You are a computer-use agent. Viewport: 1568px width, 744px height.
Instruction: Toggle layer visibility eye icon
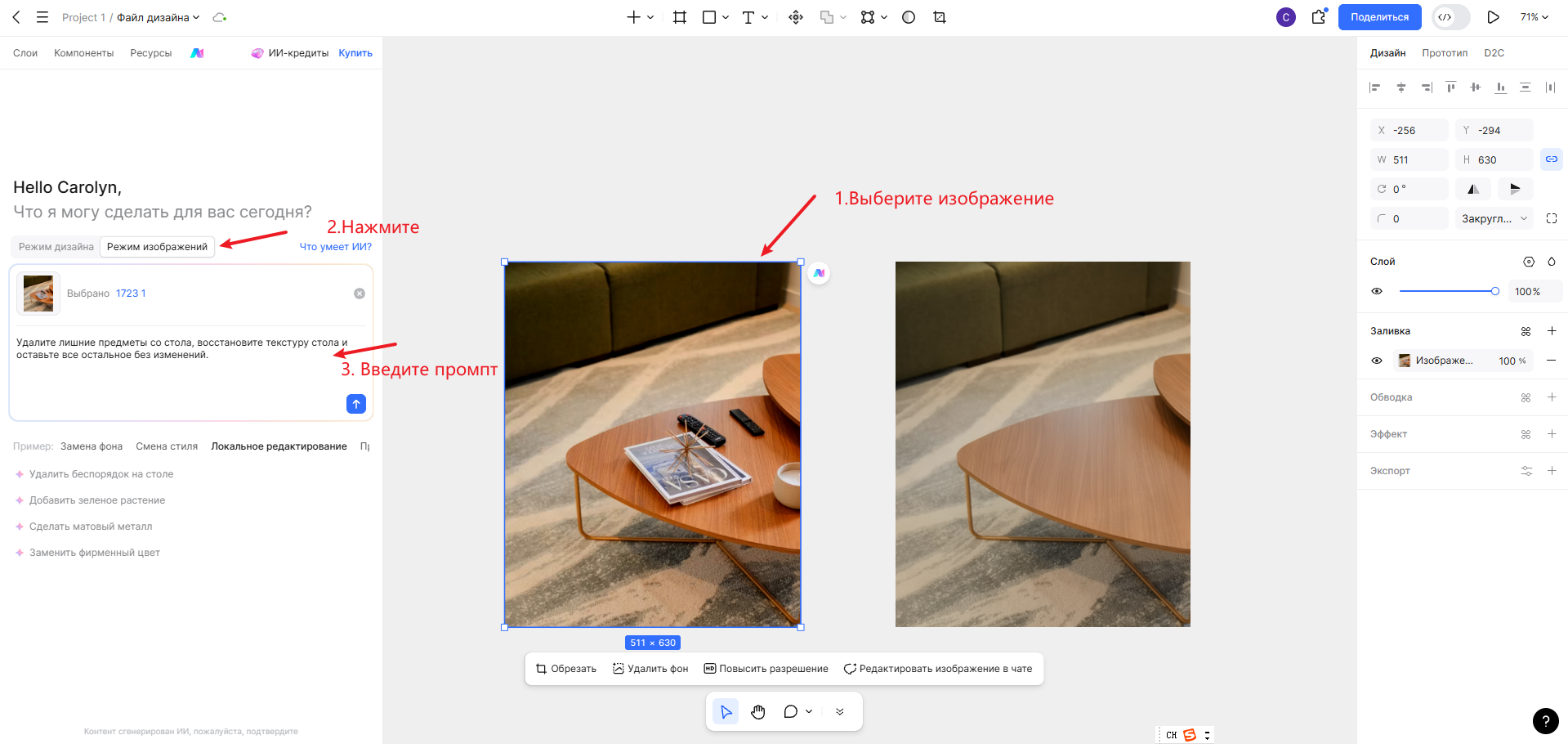1377,291
